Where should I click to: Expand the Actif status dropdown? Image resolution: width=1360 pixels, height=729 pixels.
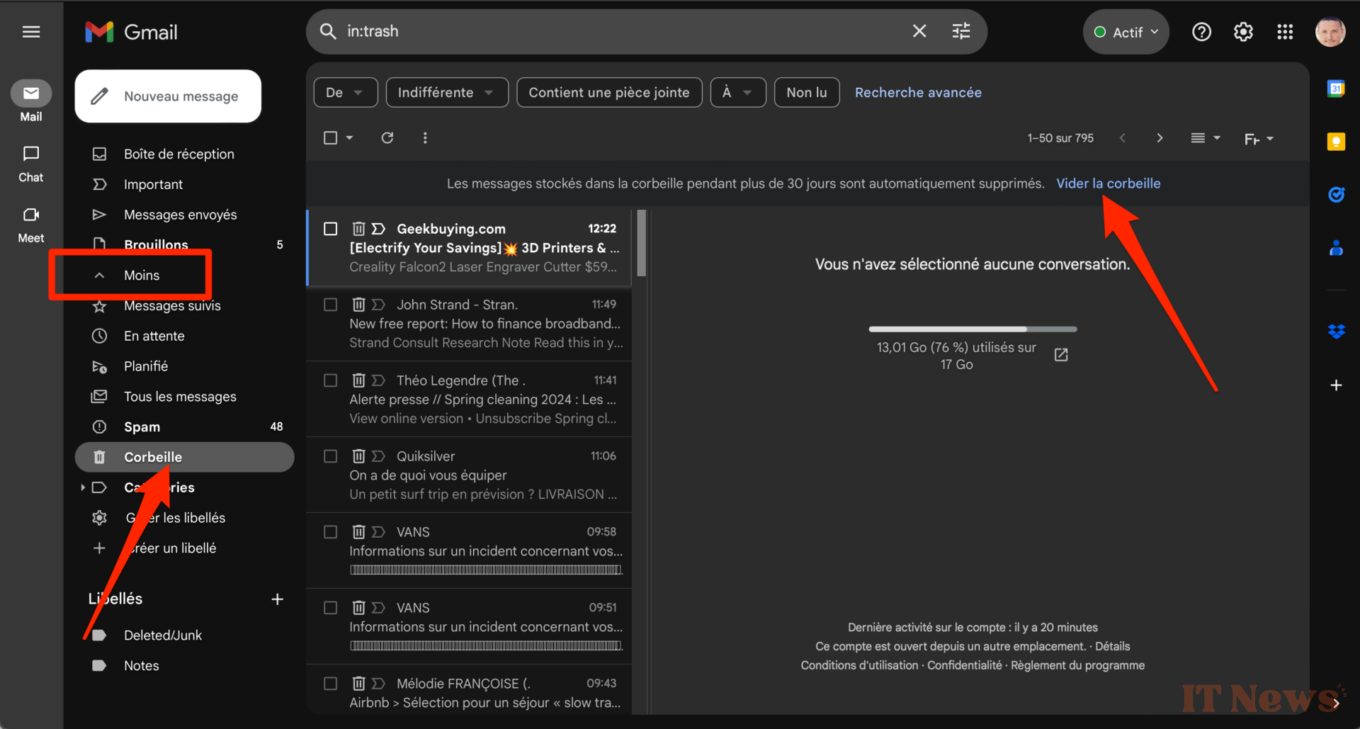pos(1126,32)
